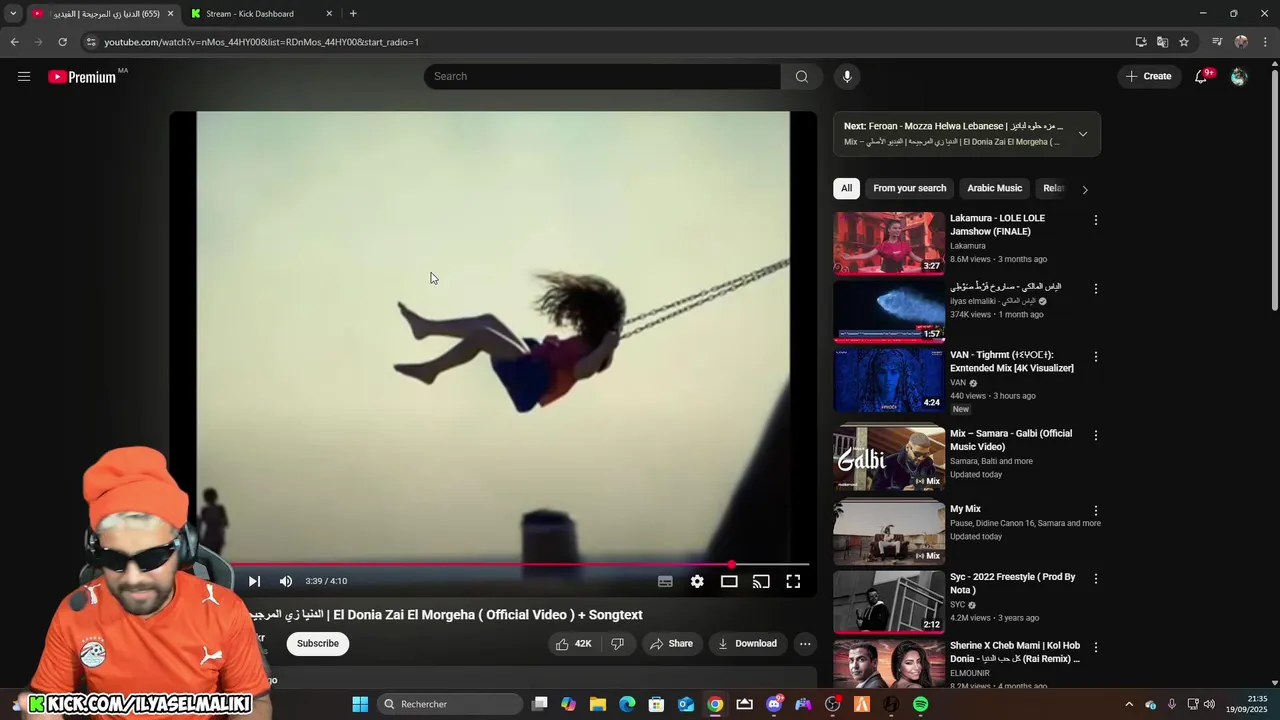Open YouTube notifications bell
Viewport: 1280px width, 720px height.
[1202, 76]
